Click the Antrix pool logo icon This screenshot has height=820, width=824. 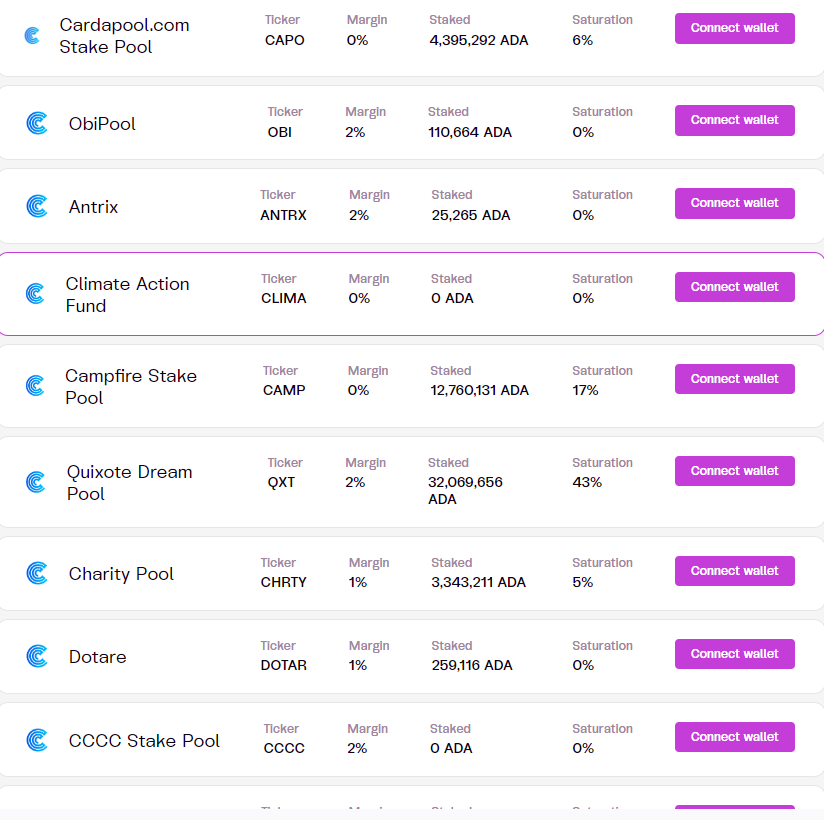36,206
